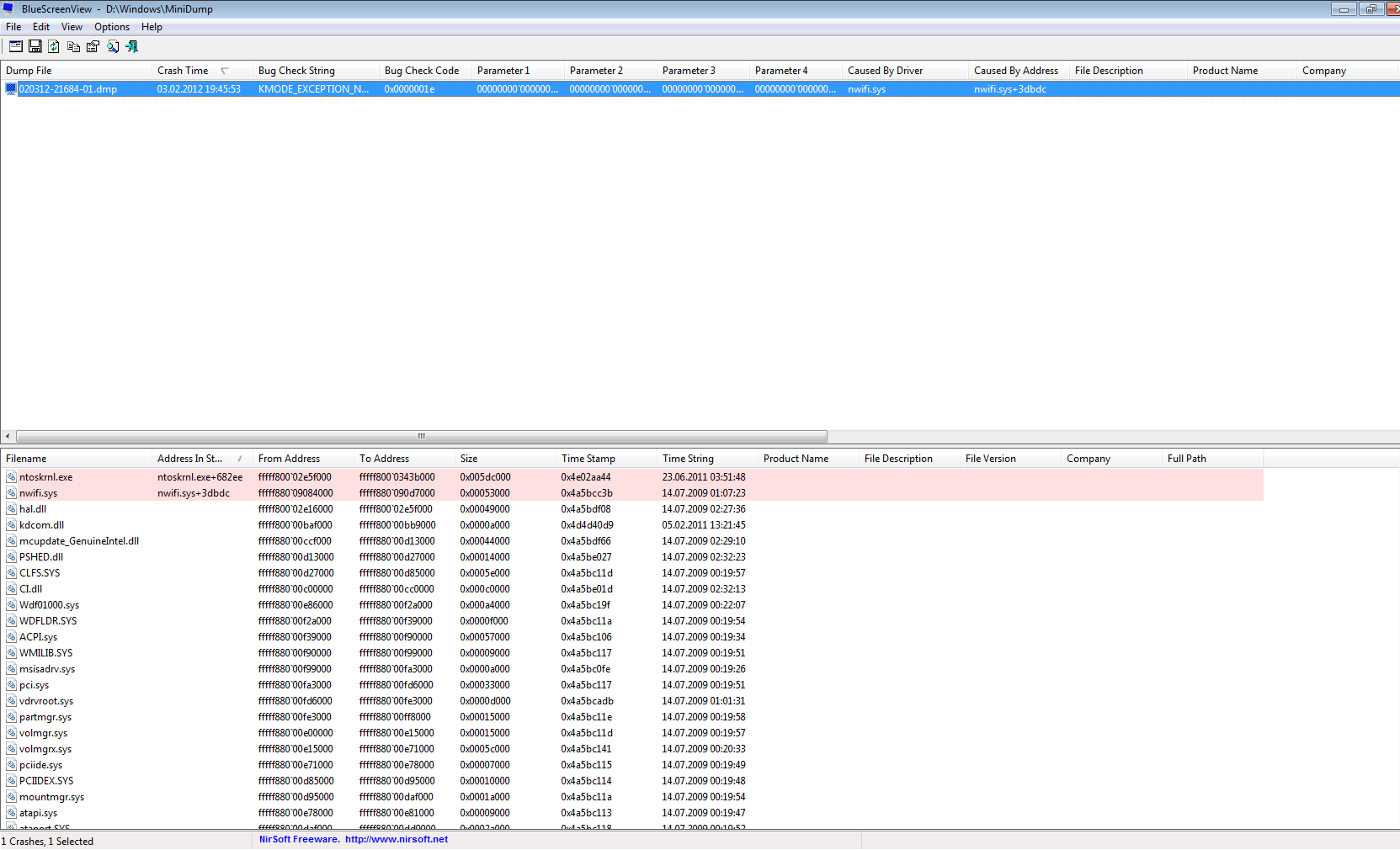The image size is (1400, 850).
Task: Select the volmgrx.sys row
Action: (631, 749)
